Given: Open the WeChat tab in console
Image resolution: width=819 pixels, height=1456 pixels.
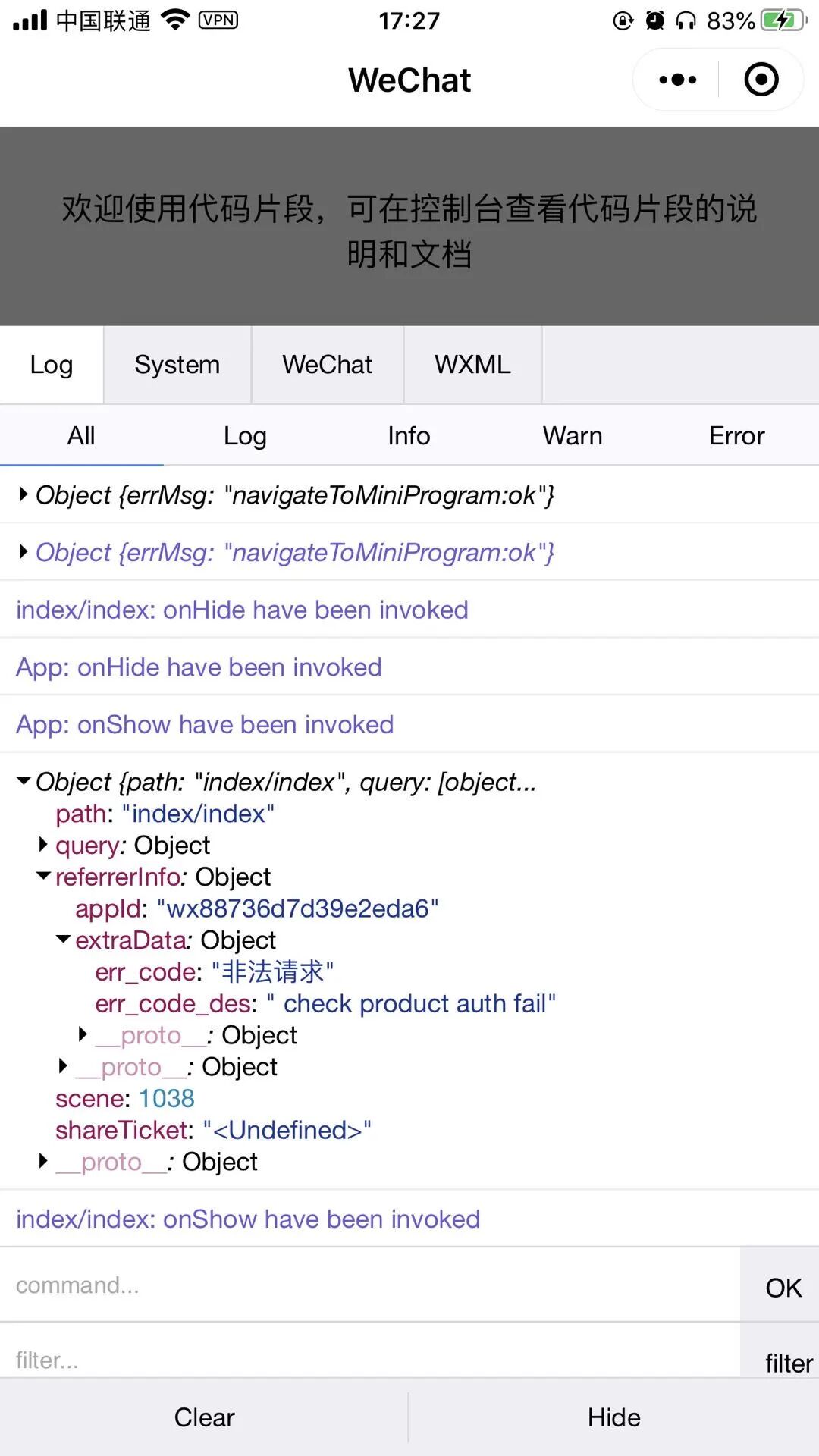Looking at the screenshot, I should (x=327, y=365).
